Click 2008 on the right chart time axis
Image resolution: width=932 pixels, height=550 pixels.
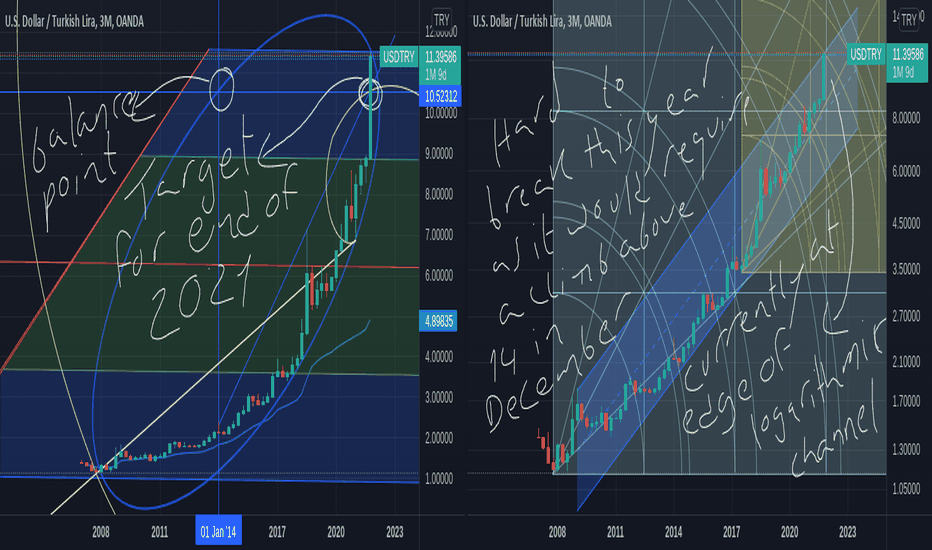(x=557, y=532)
